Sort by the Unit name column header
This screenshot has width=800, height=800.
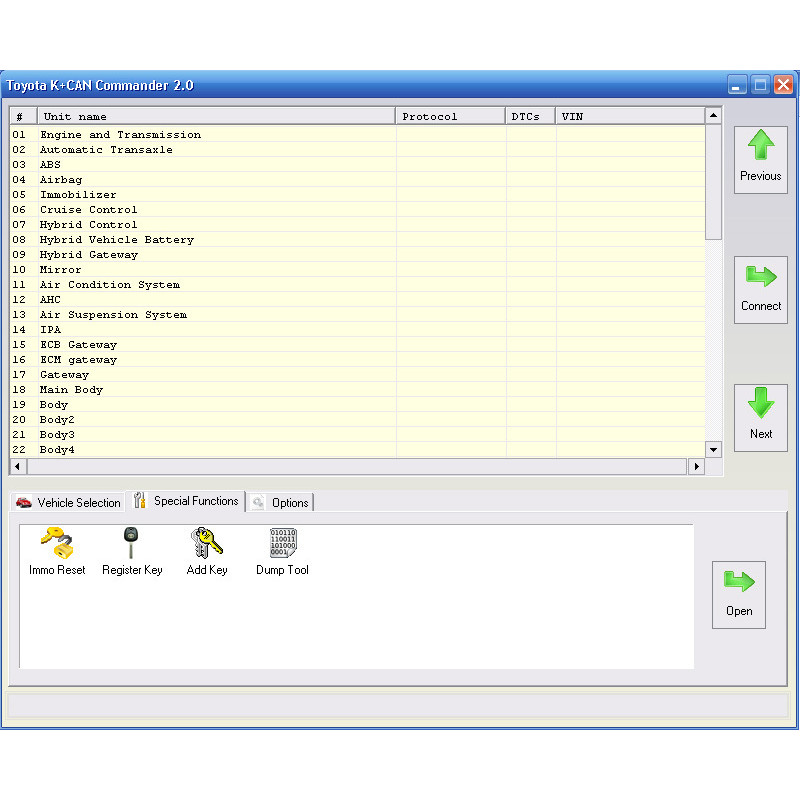pyautogui.click(x=216, y=117)
